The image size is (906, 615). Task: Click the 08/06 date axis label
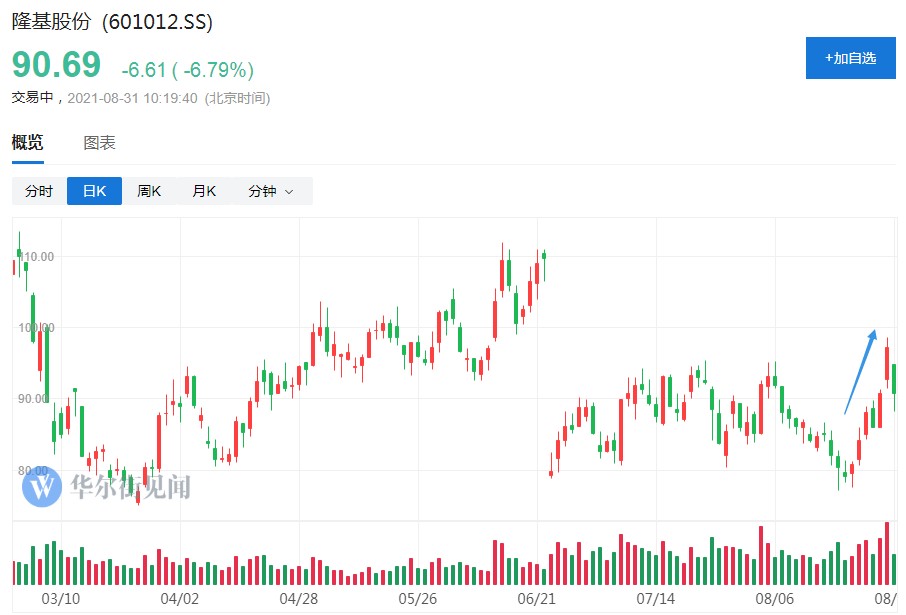[x=774, y=599]
